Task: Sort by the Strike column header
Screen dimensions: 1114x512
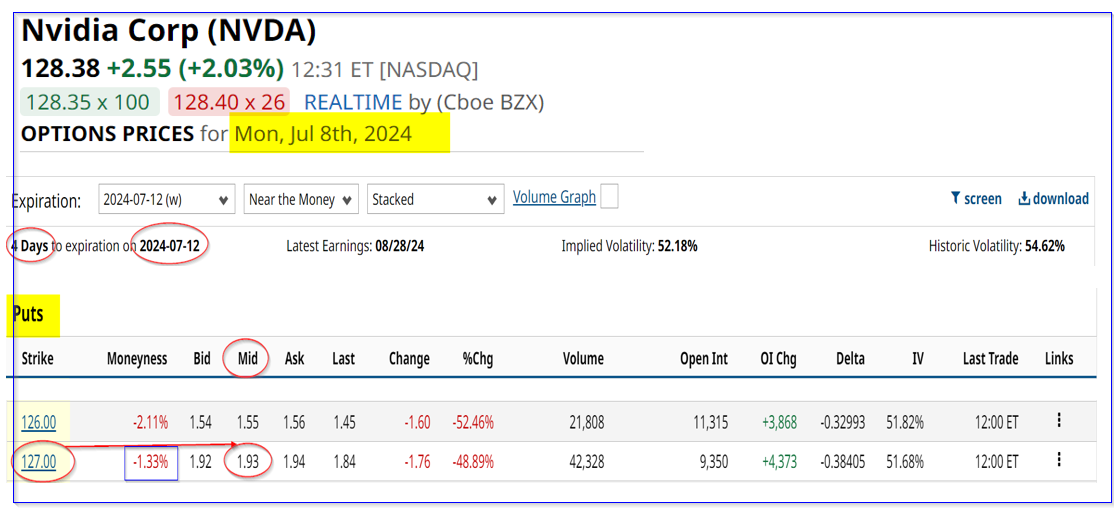Action: (x=37, y=358)
